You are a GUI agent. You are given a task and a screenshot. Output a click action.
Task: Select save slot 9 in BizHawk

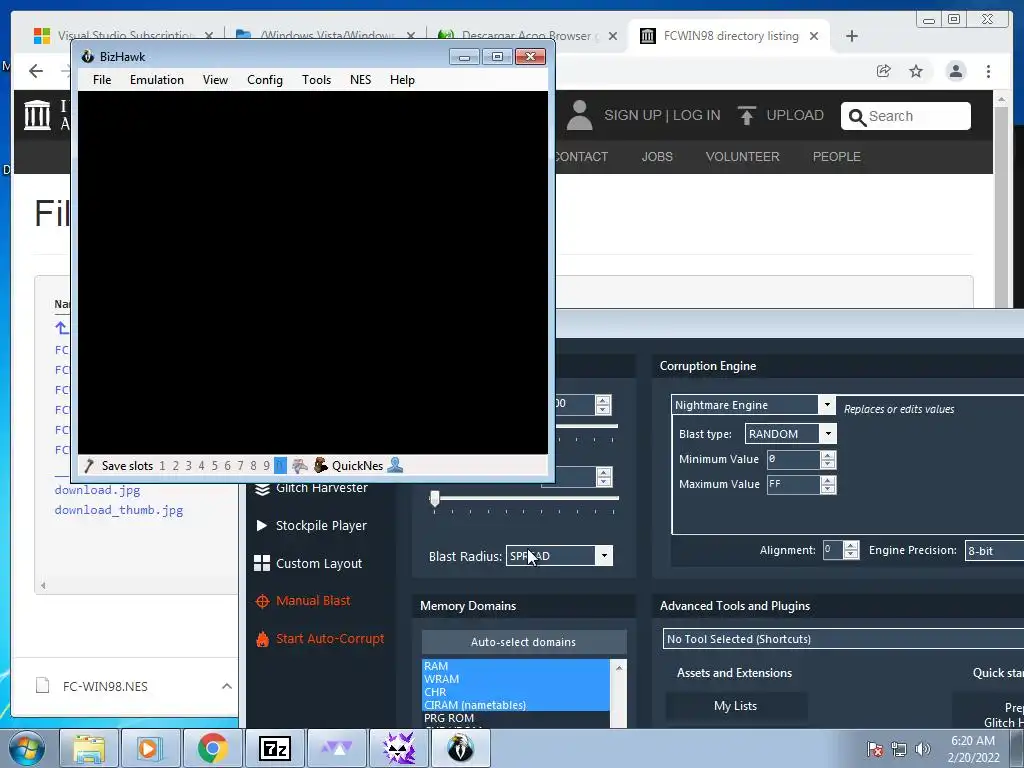click(266, 466)
